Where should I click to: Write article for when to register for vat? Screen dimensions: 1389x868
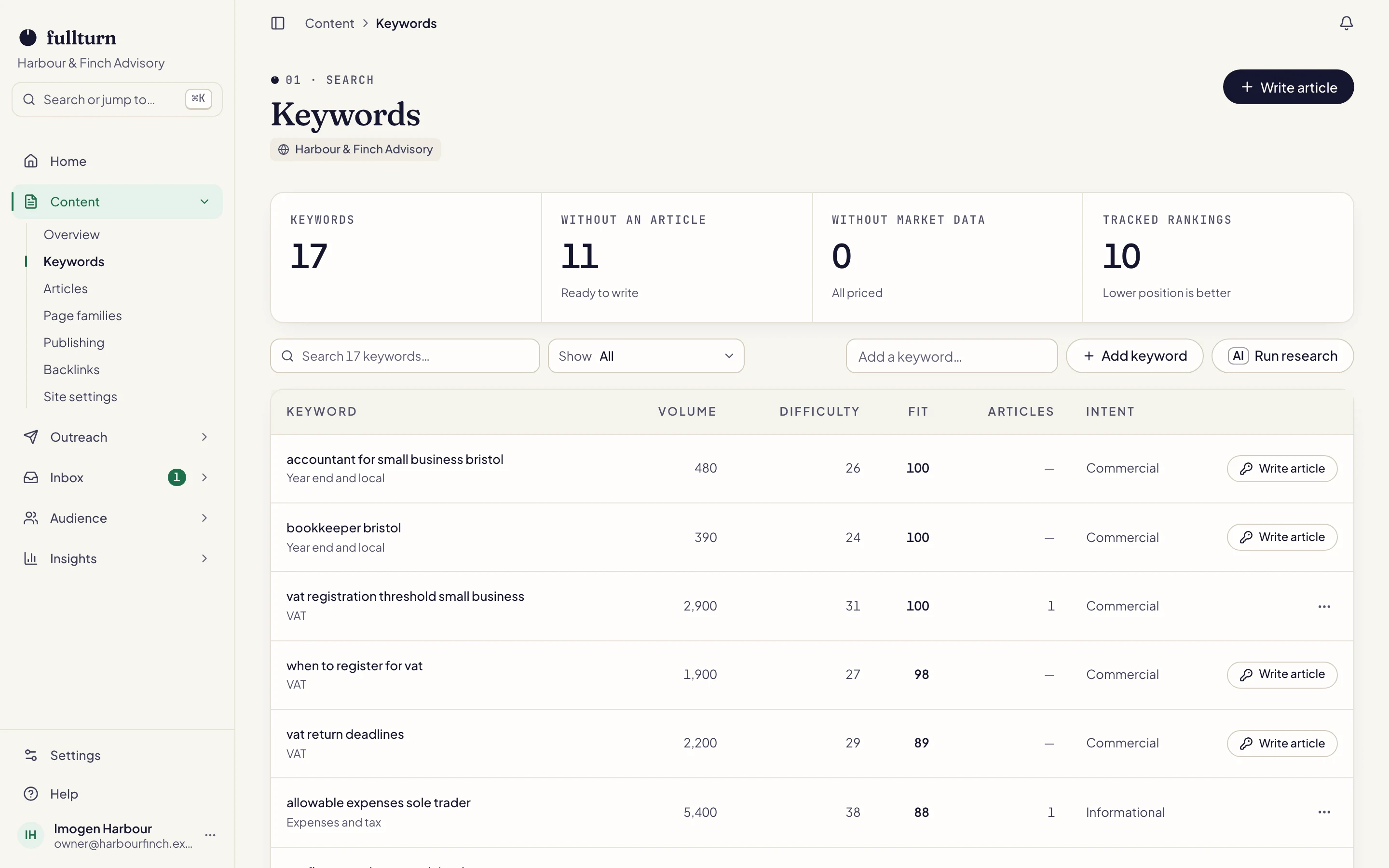1281,675
